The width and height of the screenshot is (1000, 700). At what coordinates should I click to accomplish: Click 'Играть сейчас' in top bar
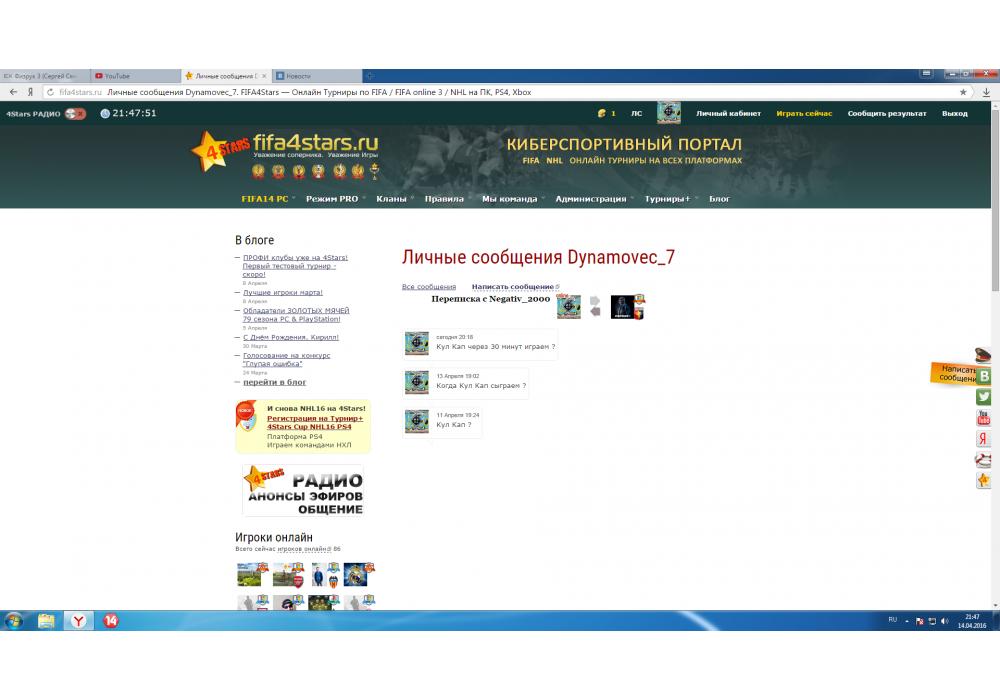click(x=804, y=113)
